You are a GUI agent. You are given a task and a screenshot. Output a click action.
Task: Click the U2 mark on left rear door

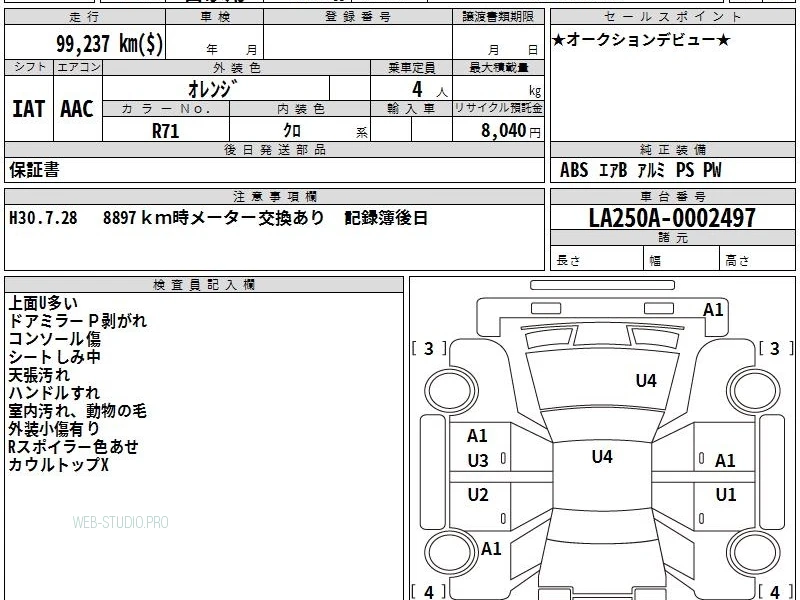coord(478,494)
